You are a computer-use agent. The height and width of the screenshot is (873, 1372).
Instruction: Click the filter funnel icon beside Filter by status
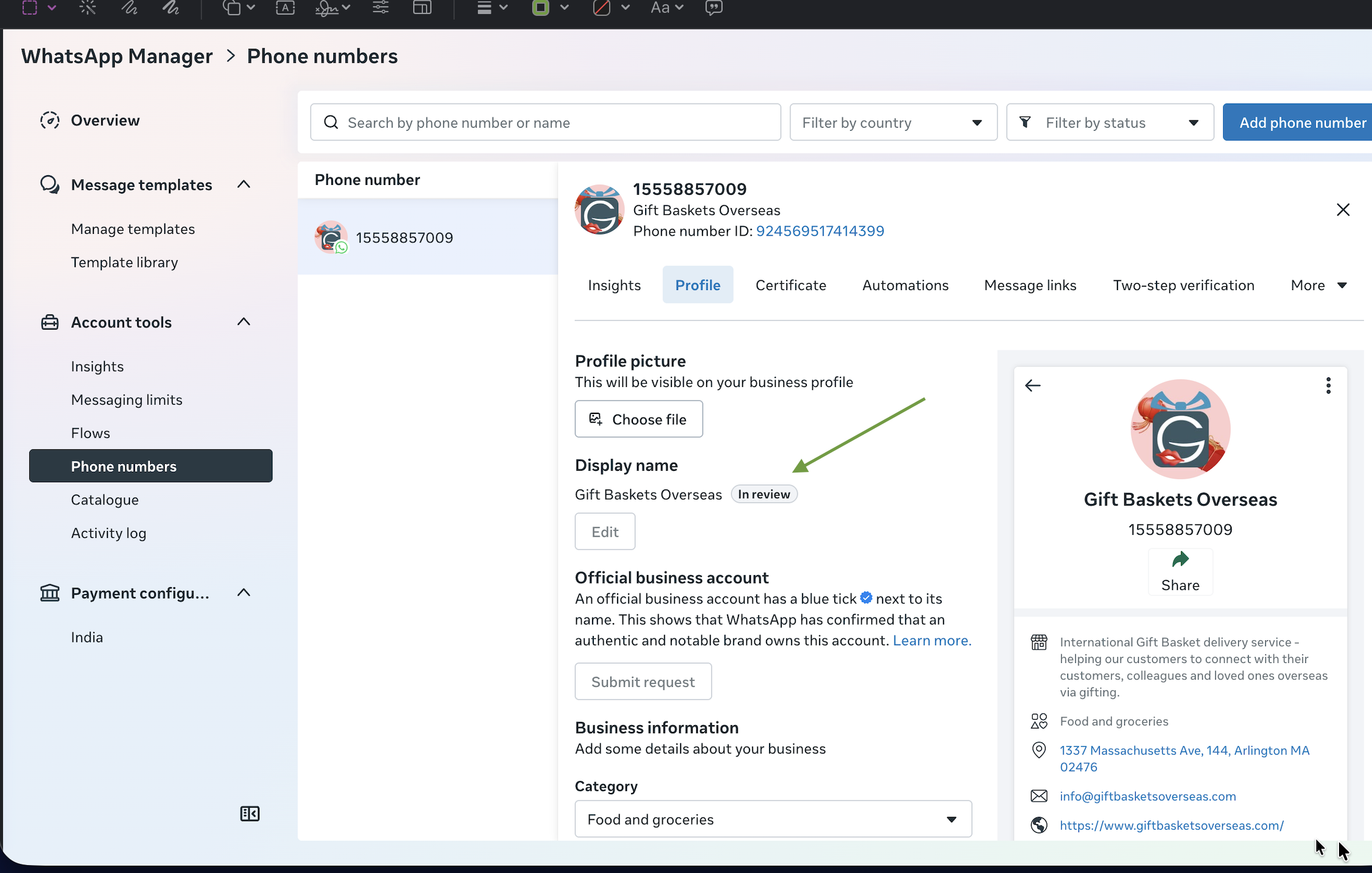(x=1025, y=122)
